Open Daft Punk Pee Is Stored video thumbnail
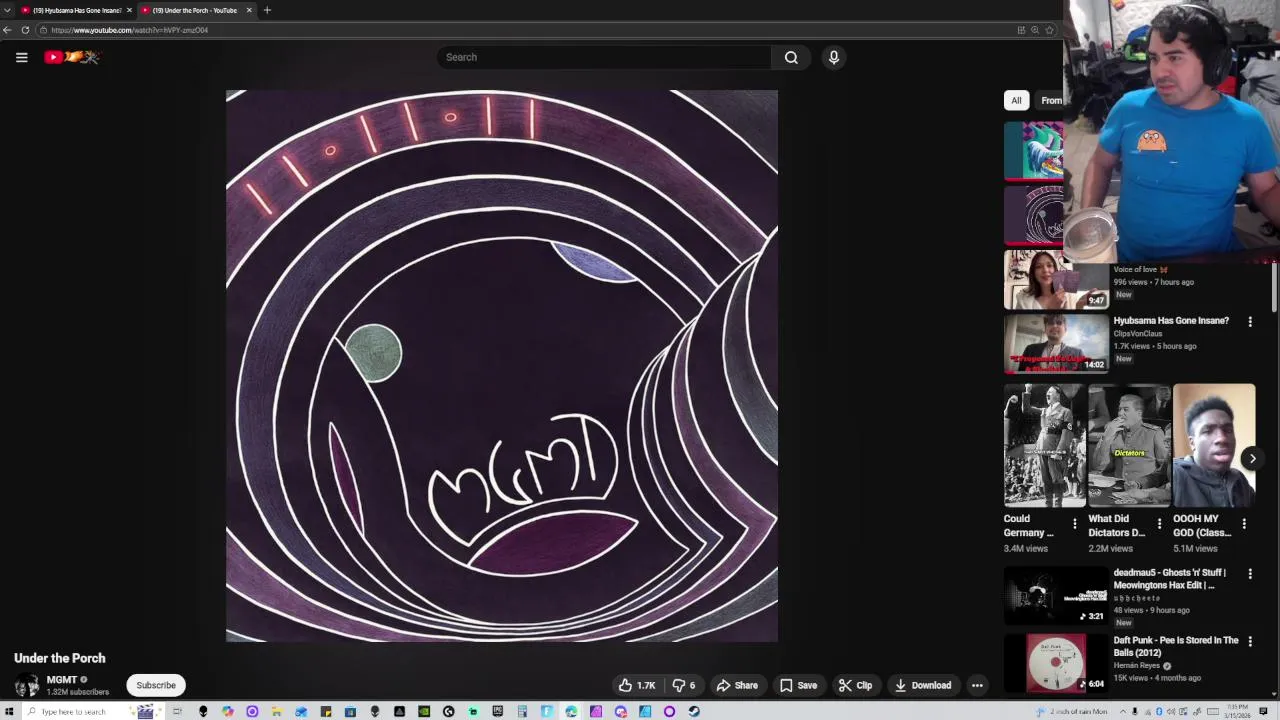The height and width of the screenshot is (720, 1280). [x=1056, y=663]
